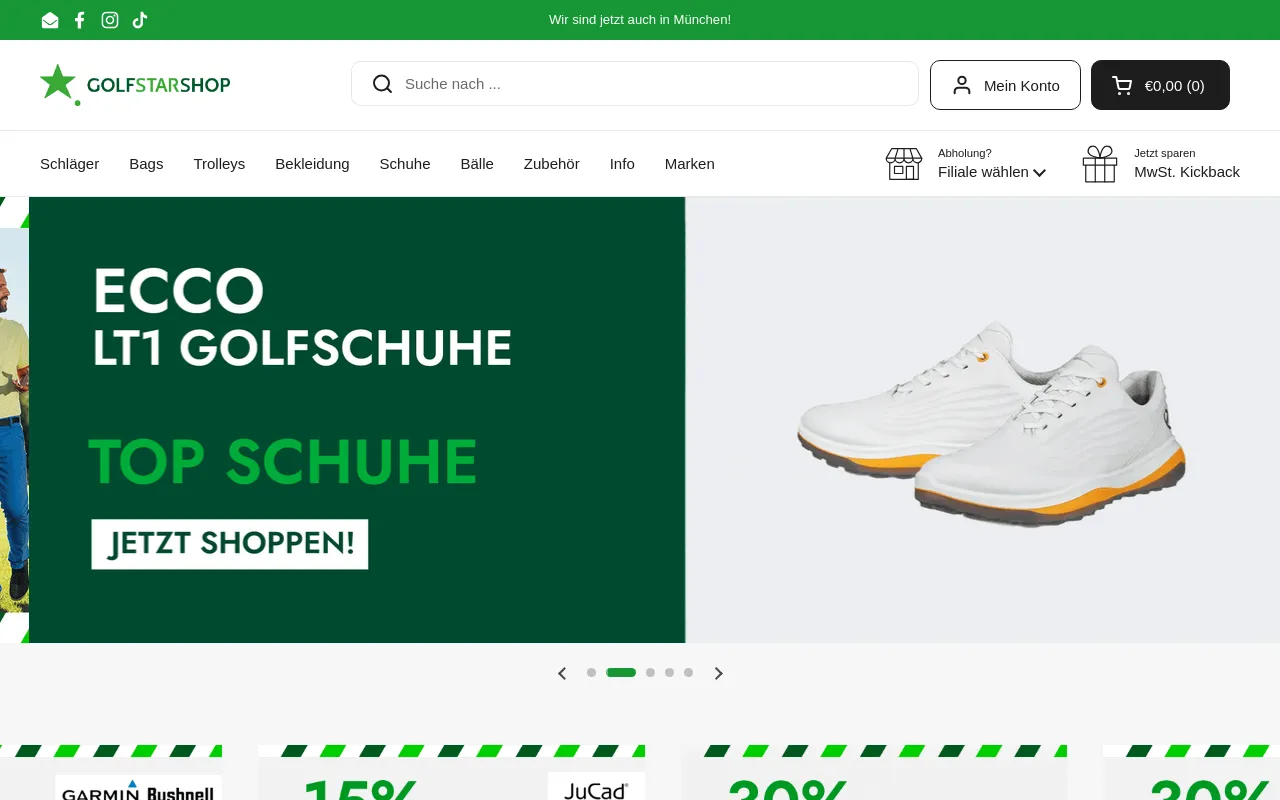Open the Bekleidung menu

pyautogui.click(x=312, y=164)
